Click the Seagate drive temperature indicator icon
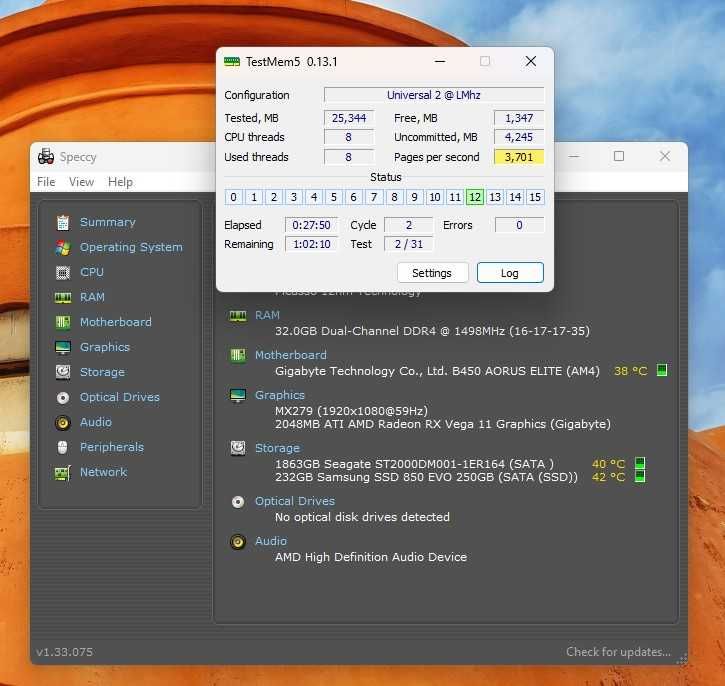This screenshot has height=686, width=725. 640,463
